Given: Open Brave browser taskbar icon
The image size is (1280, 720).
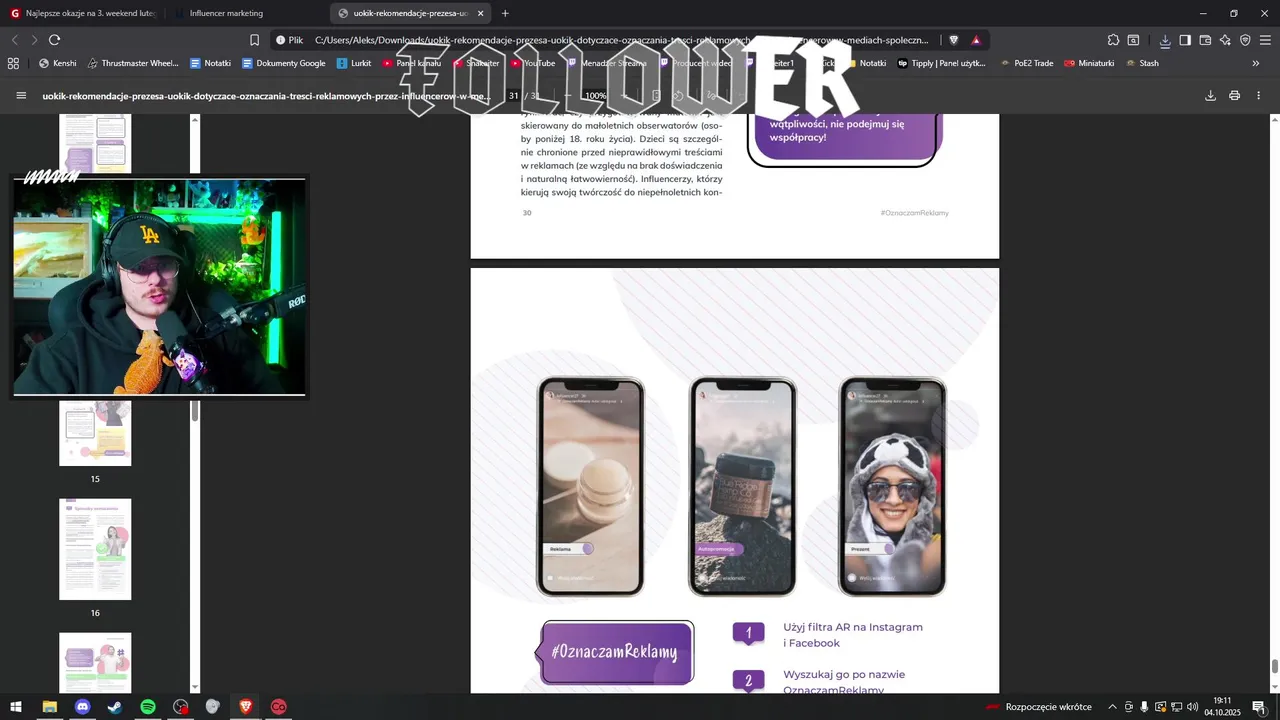Looking at the screenshot, I should pyautogui.click(x=246, y=707).
